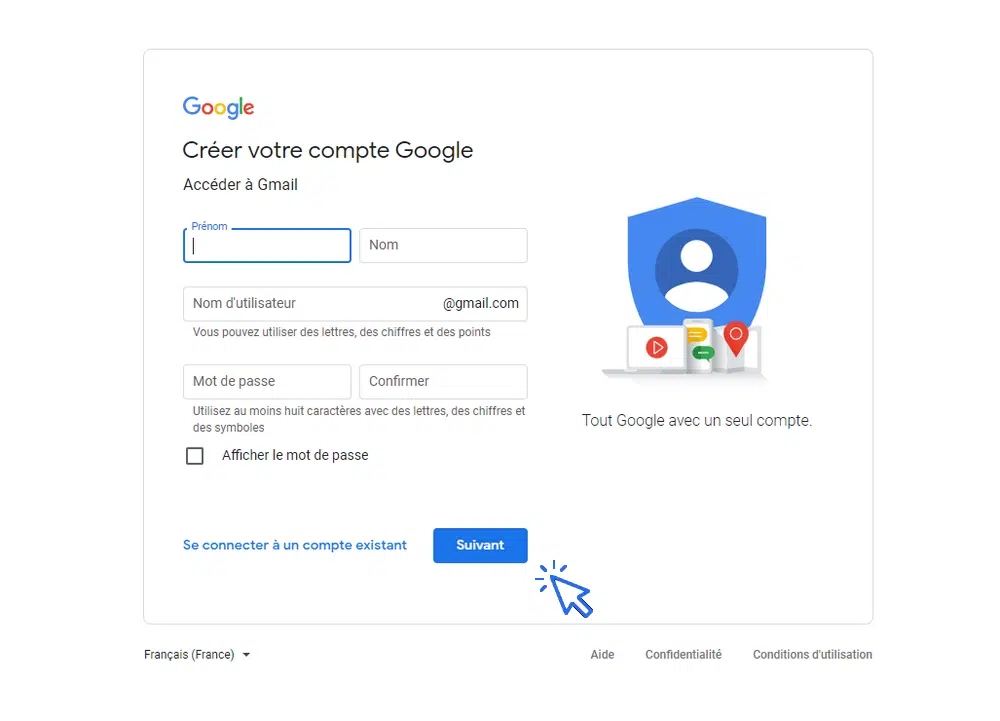Open the 'Conditions d'utilisation' link
1000x721 pixels.
click(812, 654)
